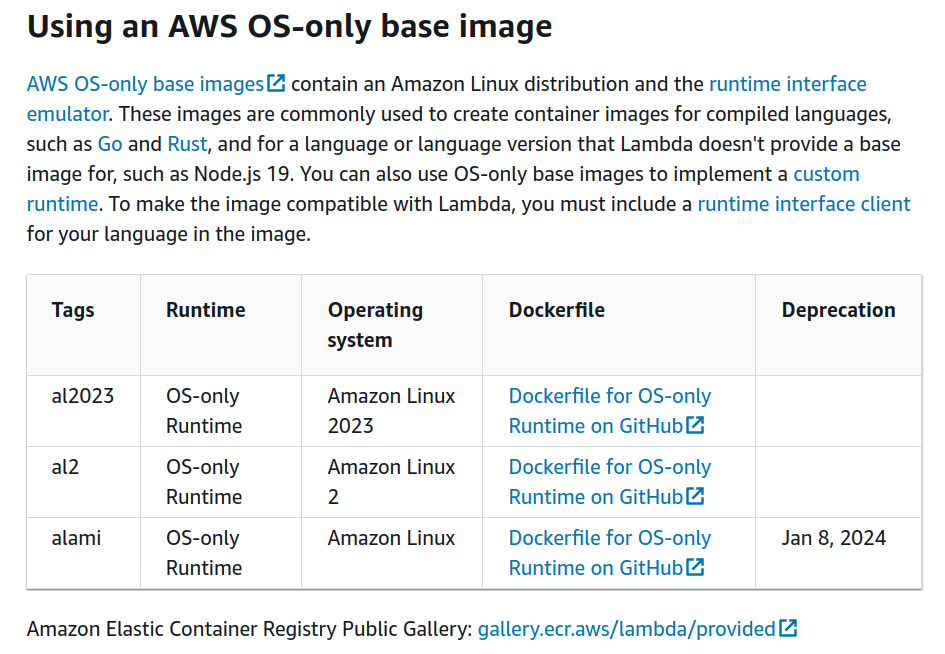945x654 pixels.
Task: Click external-link icon after gallery.ecr.aws link
Action: [x=789, y=629]
